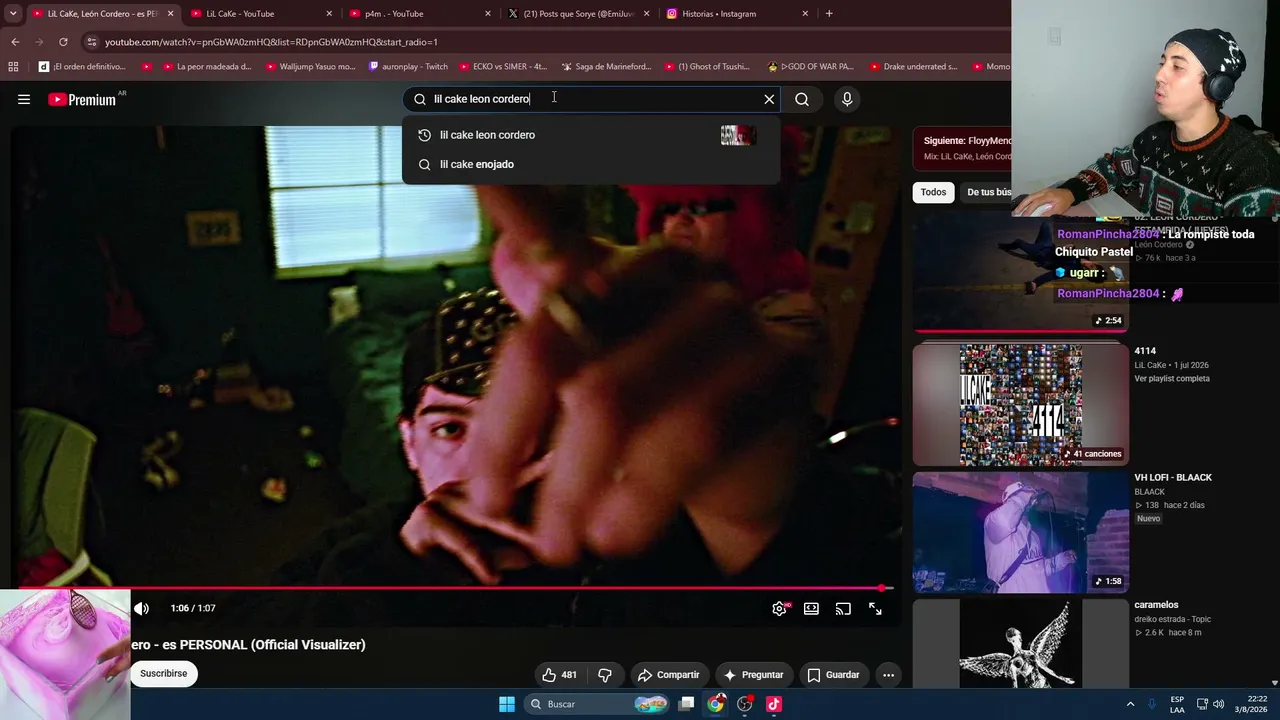Open the 4114 playlist thumbnail
Image resolution: width=1280 pixels, height=720 pixels.
[1020, 405]
